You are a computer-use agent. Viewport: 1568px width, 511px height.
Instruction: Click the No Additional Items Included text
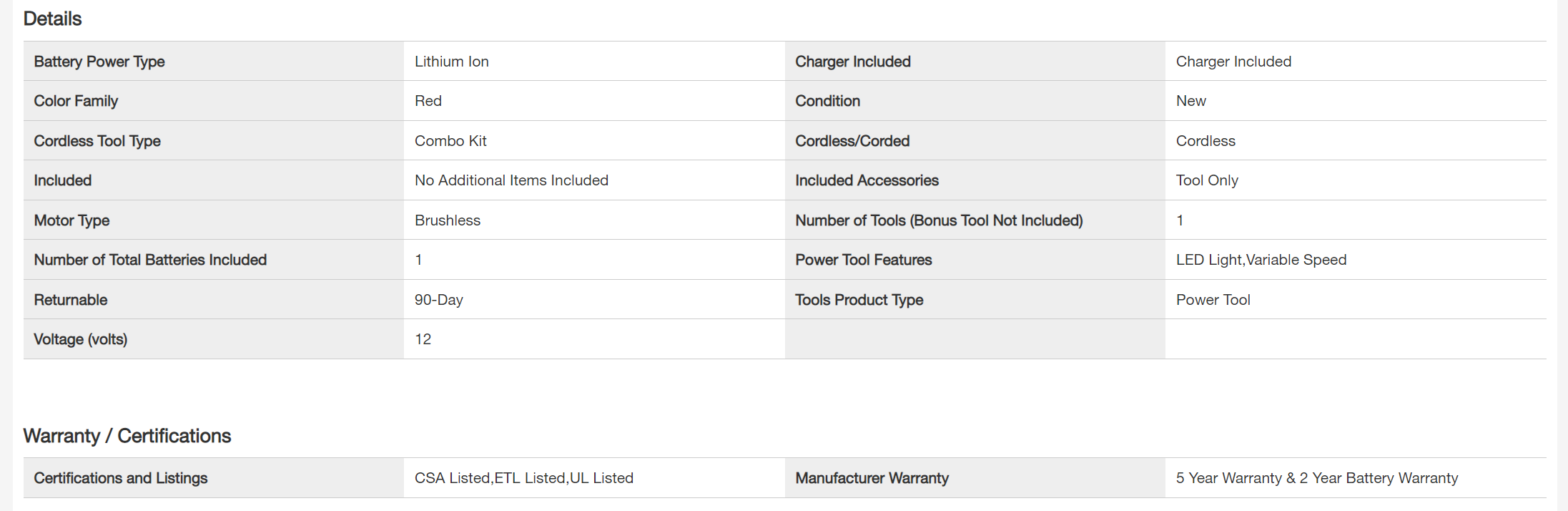click(x=511, y=180)
